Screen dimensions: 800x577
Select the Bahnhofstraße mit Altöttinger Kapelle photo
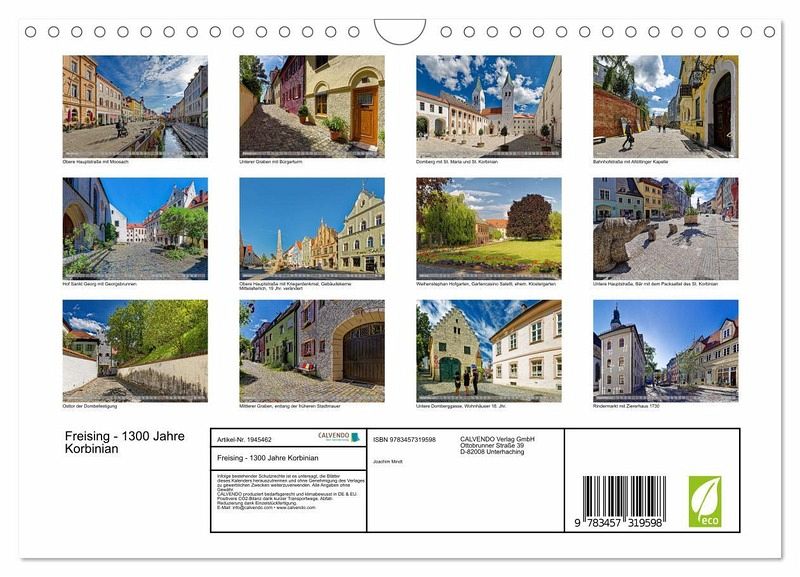pyautogui.click(x=665, y=105)
